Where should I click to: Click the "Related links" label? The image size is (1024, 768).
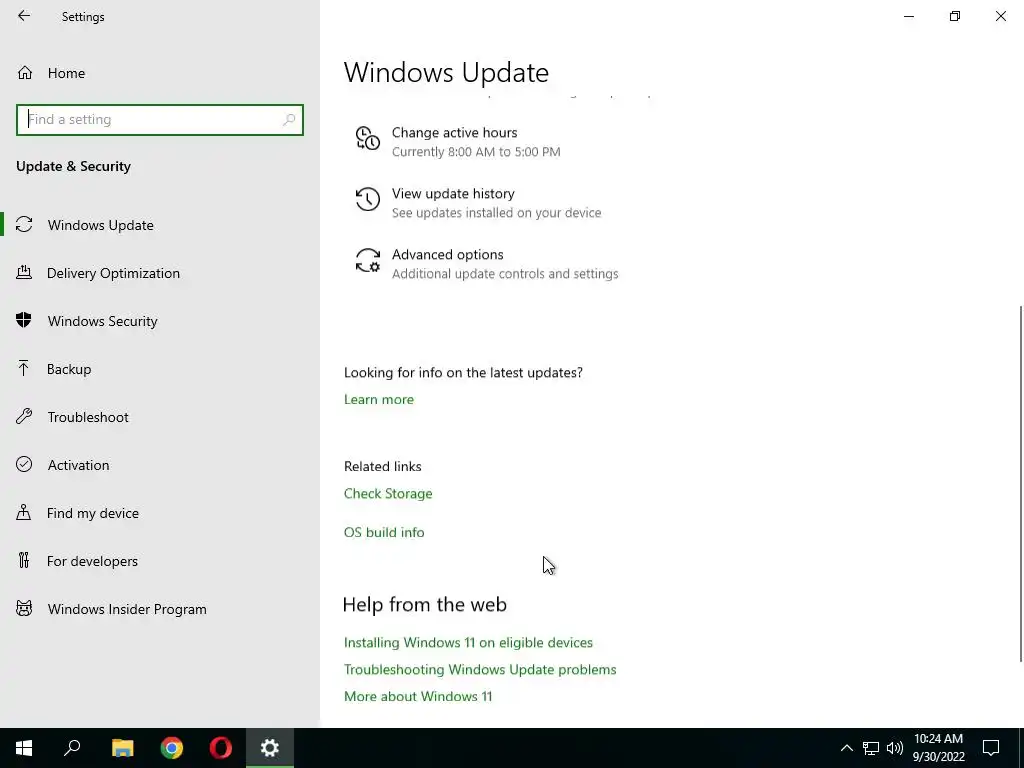coord(383,466)
